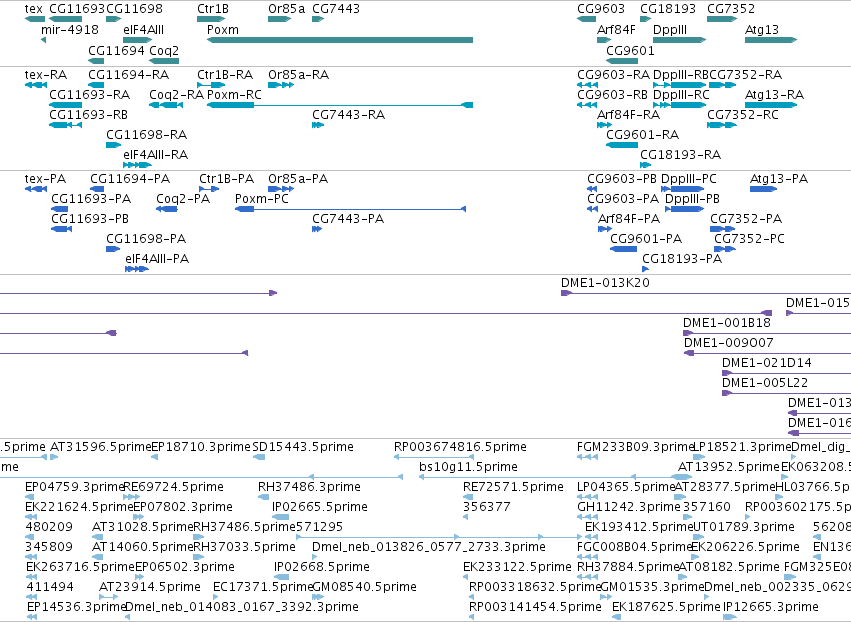Select the DppIII-PB protein label

[693, 199]
